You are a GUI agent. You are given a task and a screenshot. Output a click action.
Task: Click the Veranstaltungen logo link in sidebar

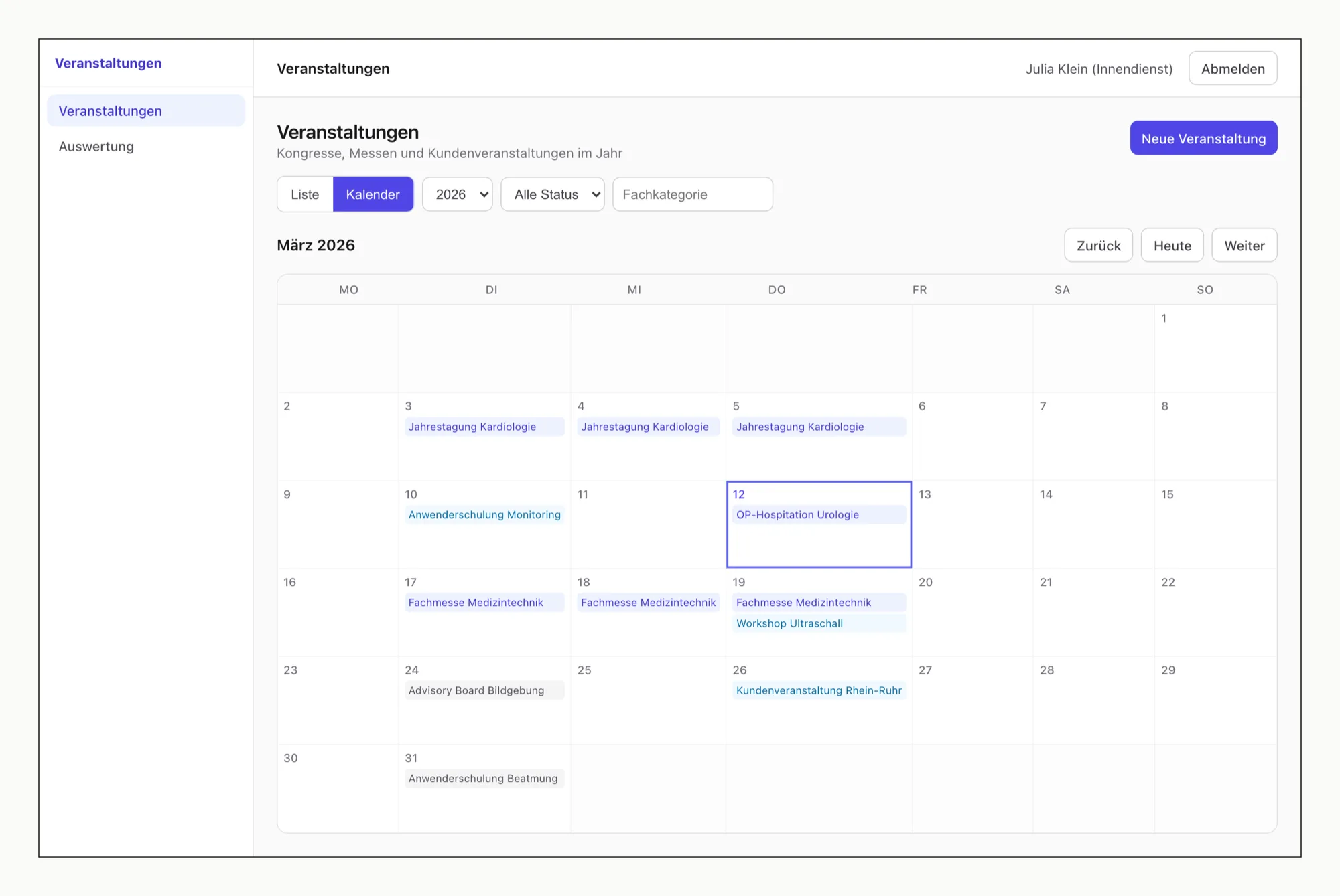coord(108,63)
